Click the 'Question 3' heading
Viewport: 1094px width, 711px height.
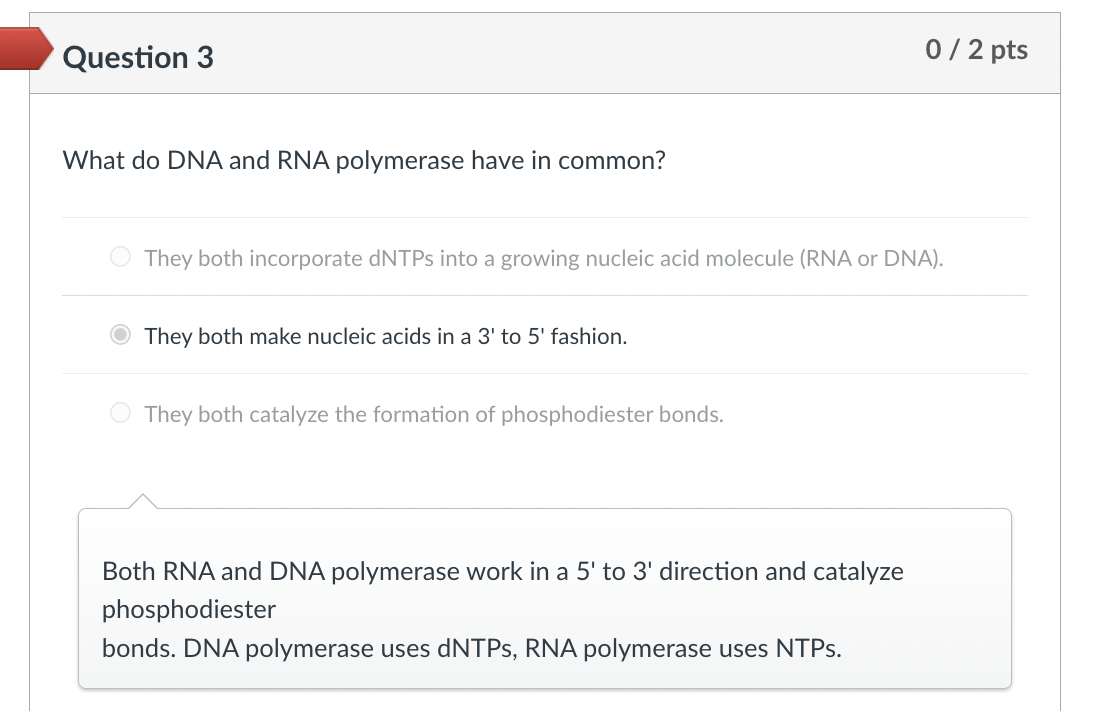click(138, 57)
